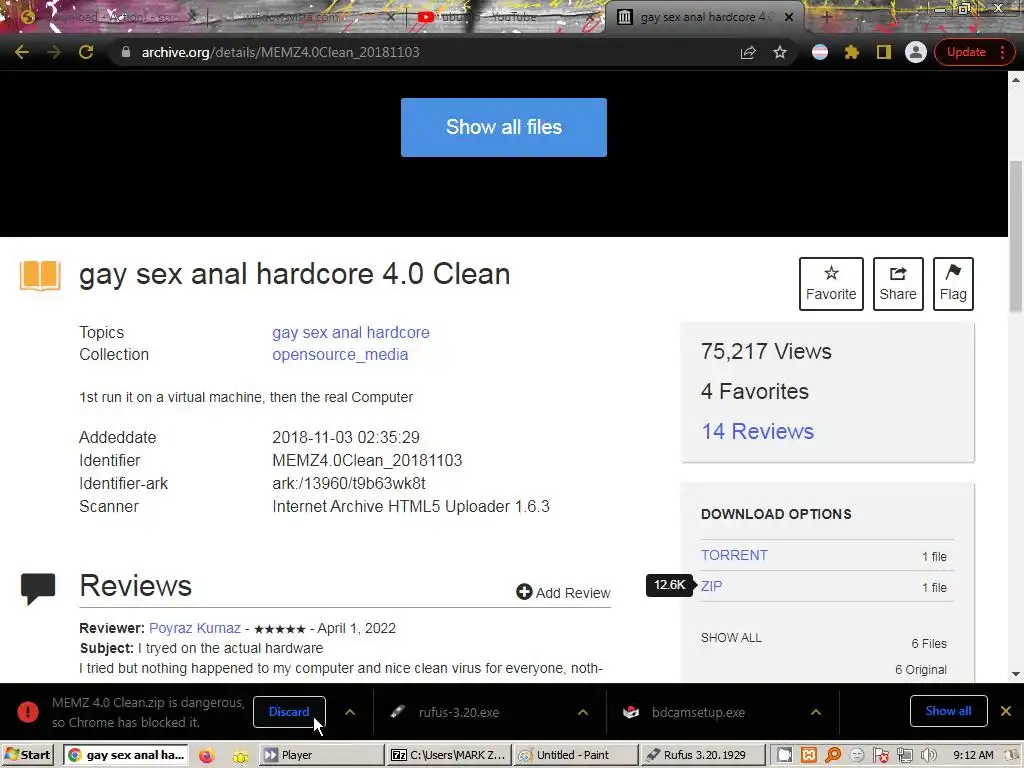Click the orange Bandicam tray icon

click(808, 756)
